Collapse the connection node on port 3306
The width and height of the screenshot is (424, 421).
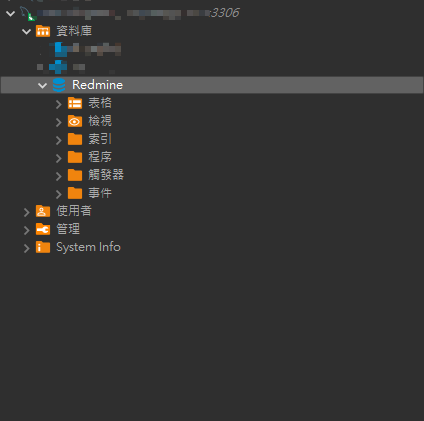point(10,13)
